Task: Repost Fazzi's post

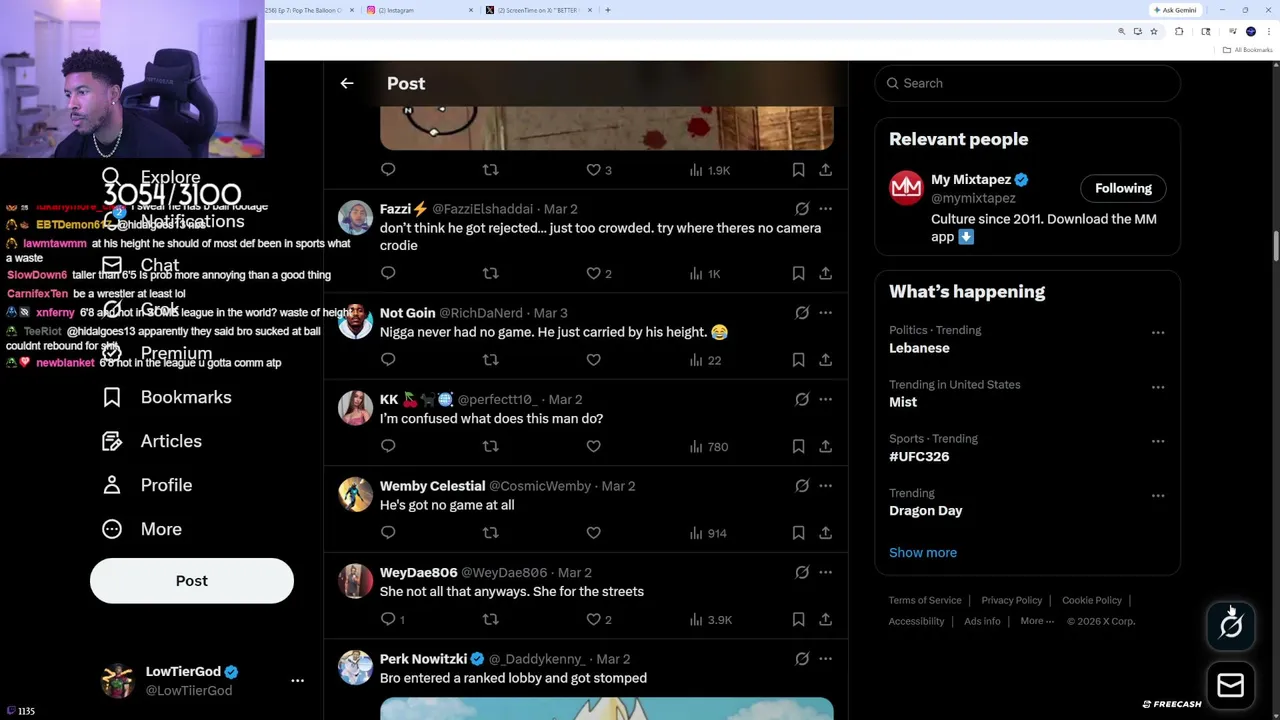Action: point(490,273)
